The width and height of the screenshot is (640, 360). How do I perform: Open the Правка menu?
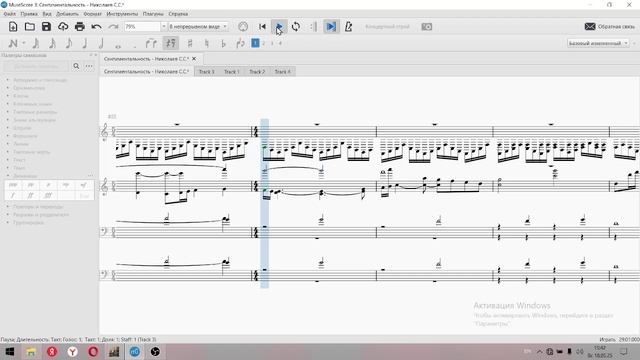pyautogui.click(x=29, y=14)
